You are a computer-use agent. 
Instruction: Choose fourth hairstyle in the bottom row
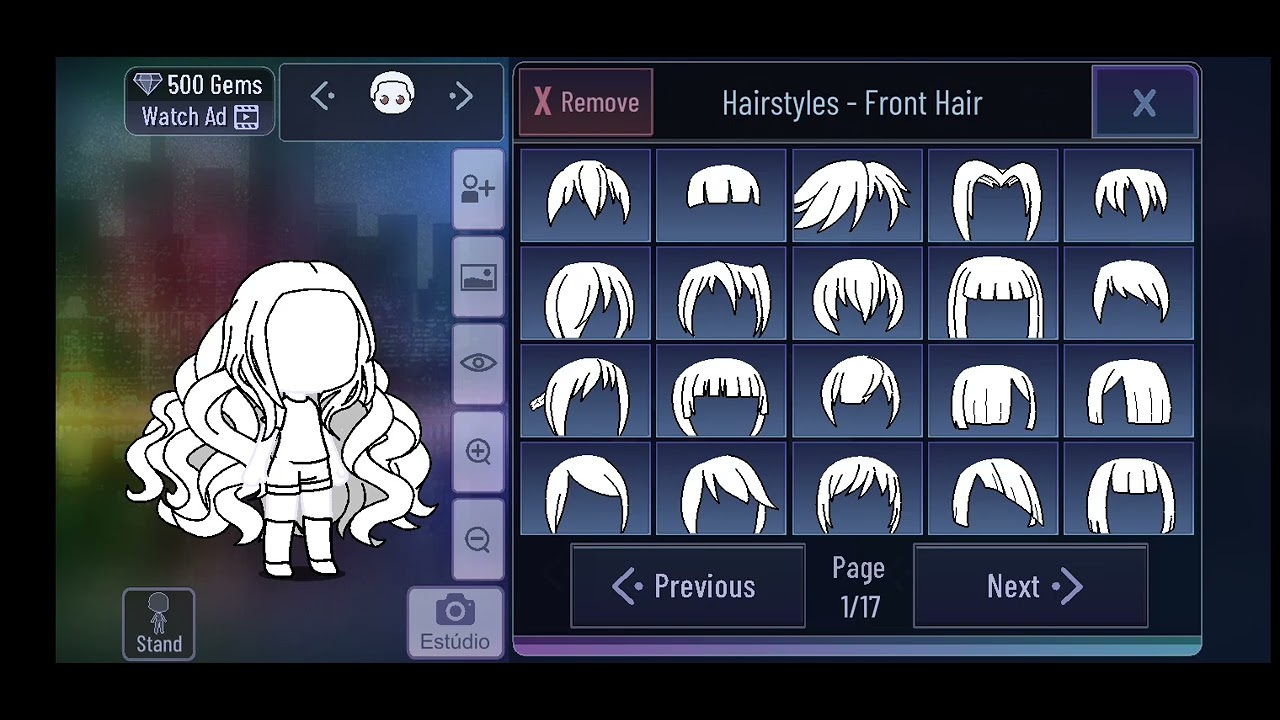(993, 489)
